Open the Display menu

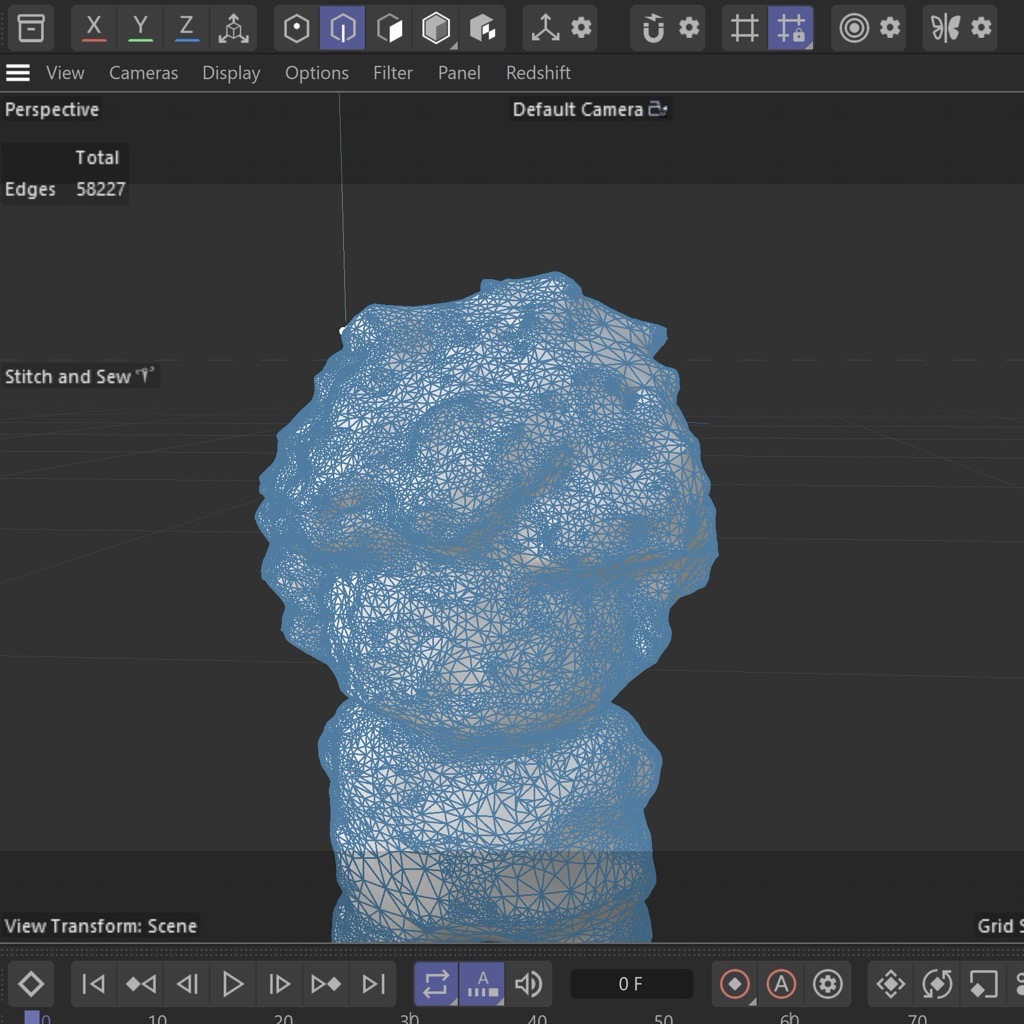pyautogui.click(x=231, y=73)
